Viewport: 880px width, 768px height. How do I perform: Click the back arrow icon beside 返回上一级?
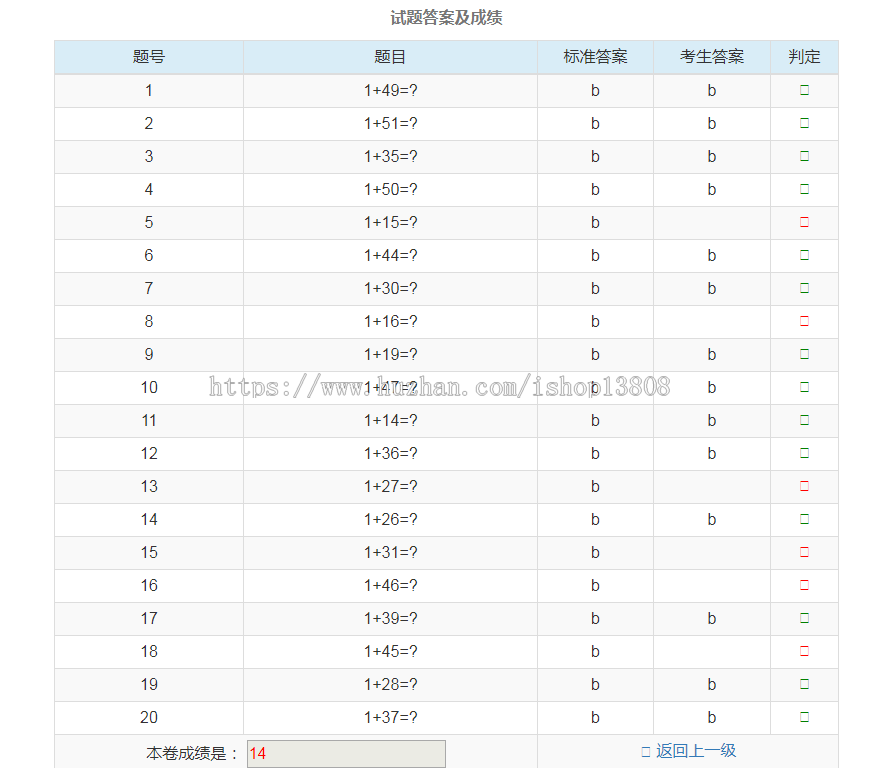[646, 749]
